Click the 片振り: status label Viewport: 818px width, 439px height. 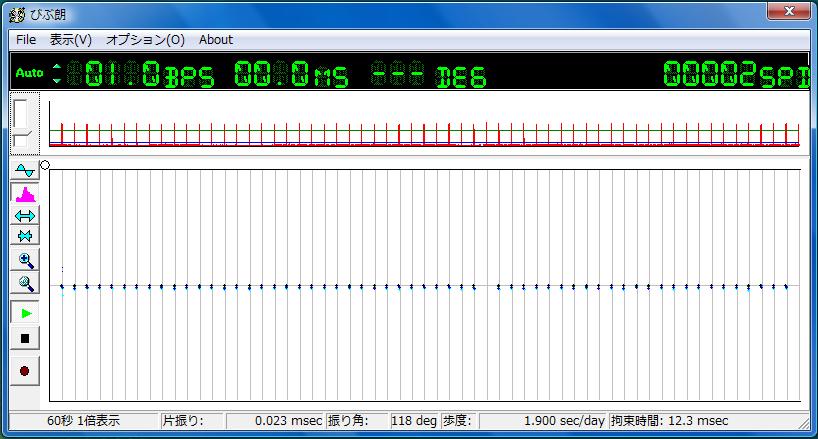[x=183, y=421]
